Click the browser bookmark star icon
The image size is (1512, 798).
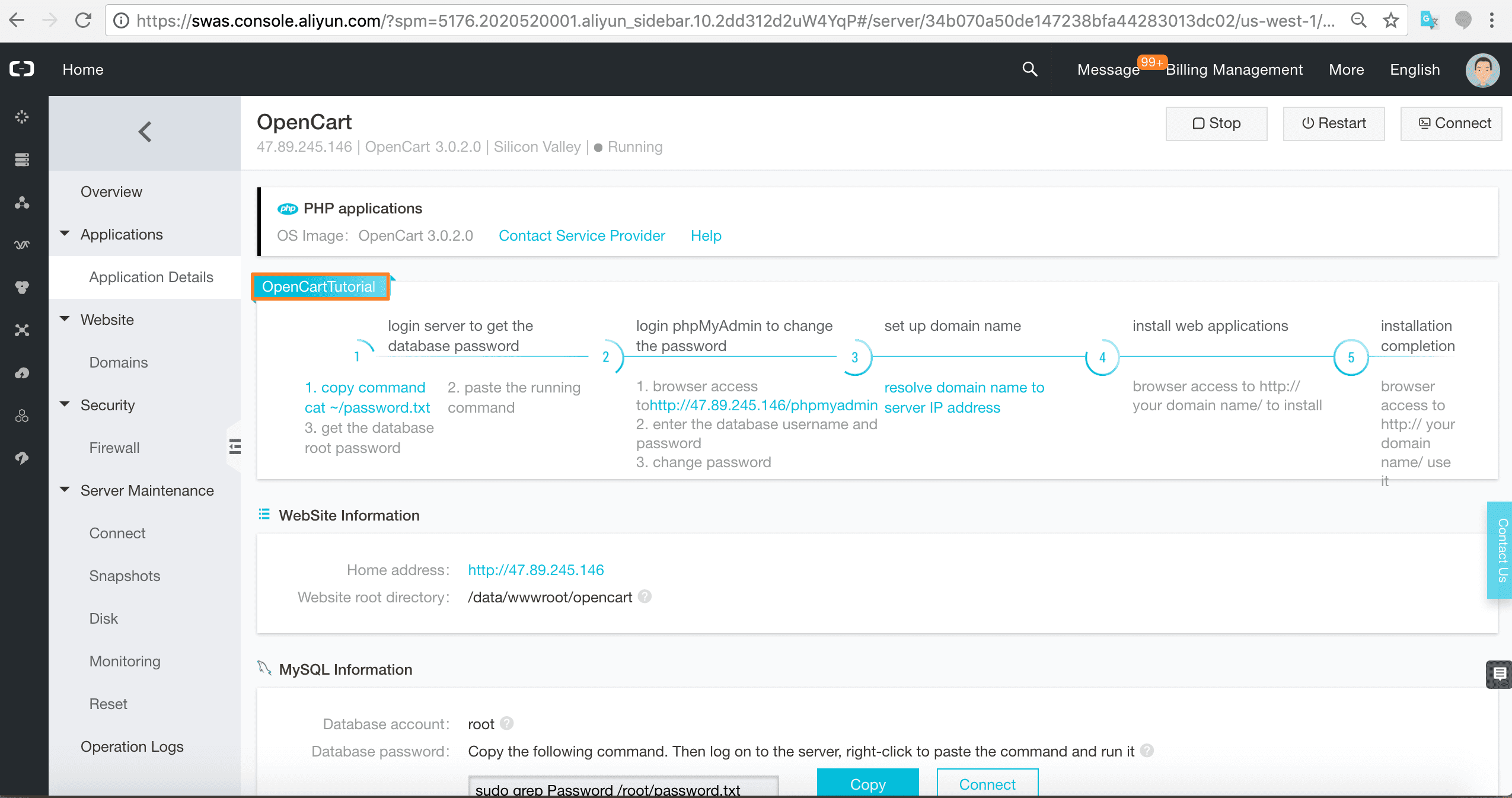1391,21
